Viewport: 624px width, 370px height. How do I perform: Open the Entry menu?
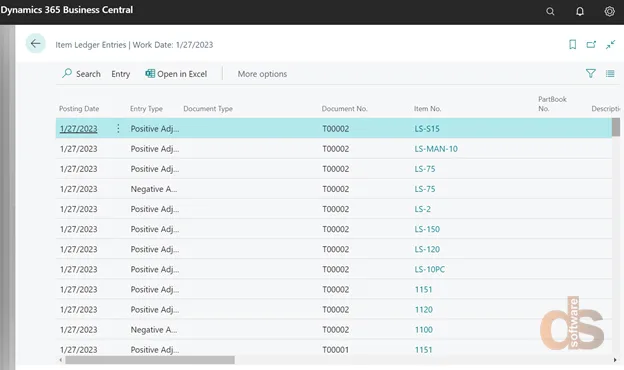pos(121,74)
